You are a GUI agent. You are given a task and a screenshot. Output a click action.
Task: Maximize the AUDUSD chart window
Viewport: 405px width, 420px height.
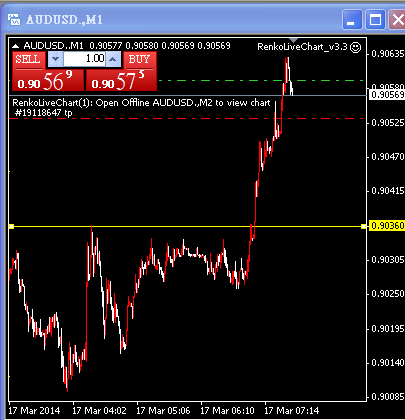[x=375, y=20]
